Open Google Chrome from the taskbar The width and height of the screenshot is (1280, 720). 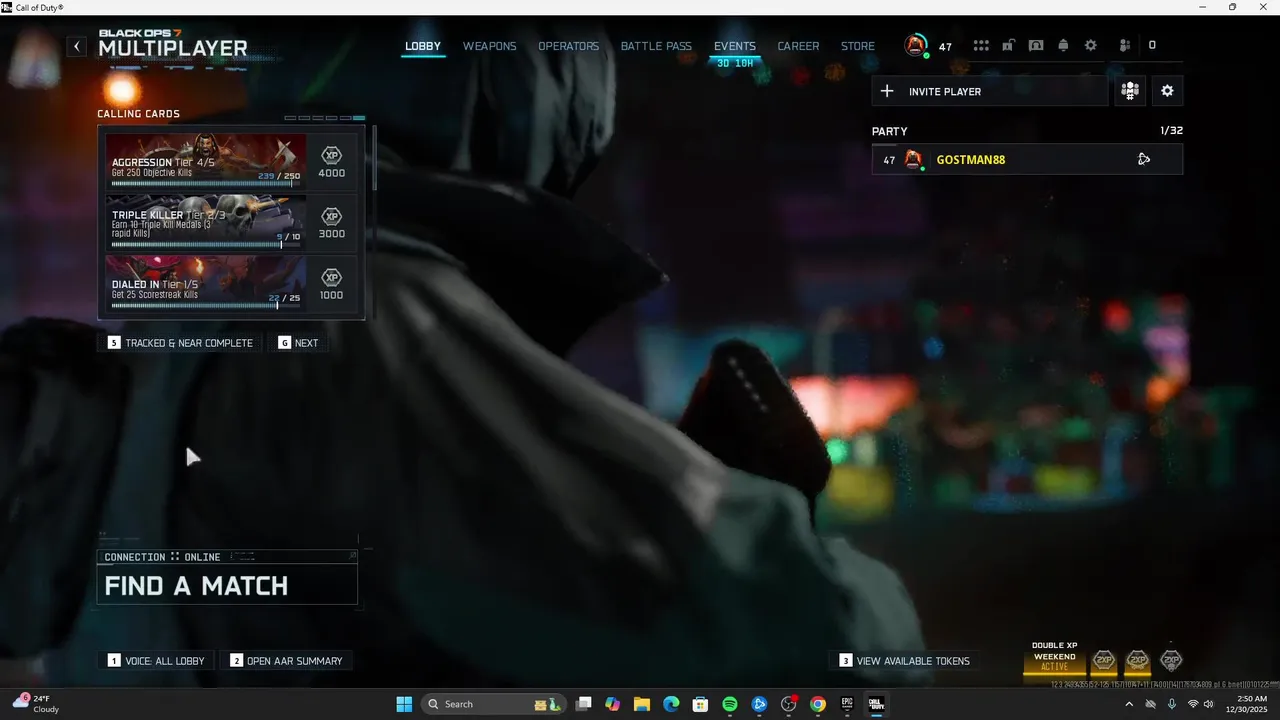point(818,704)
